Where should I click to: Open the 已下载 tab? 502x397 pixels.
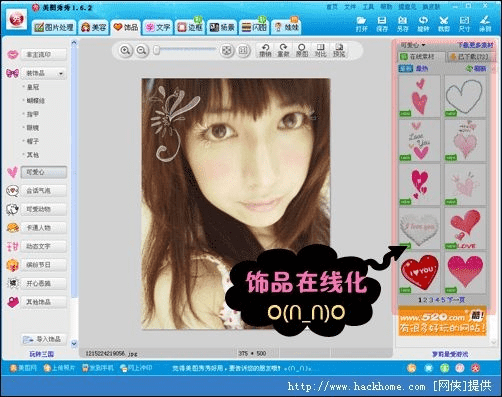click(x=469, y=57)
